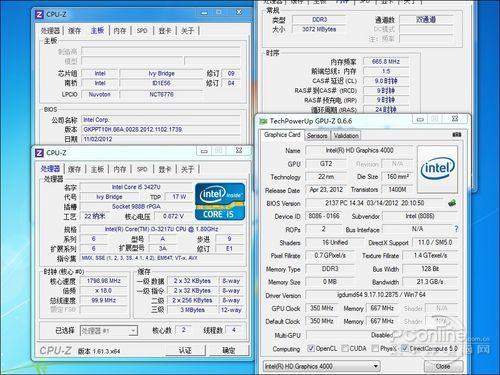Select 缓存 tab in the processor CPU-Z window
Viewport: 500px width, 375px height.
click(75, 169)
